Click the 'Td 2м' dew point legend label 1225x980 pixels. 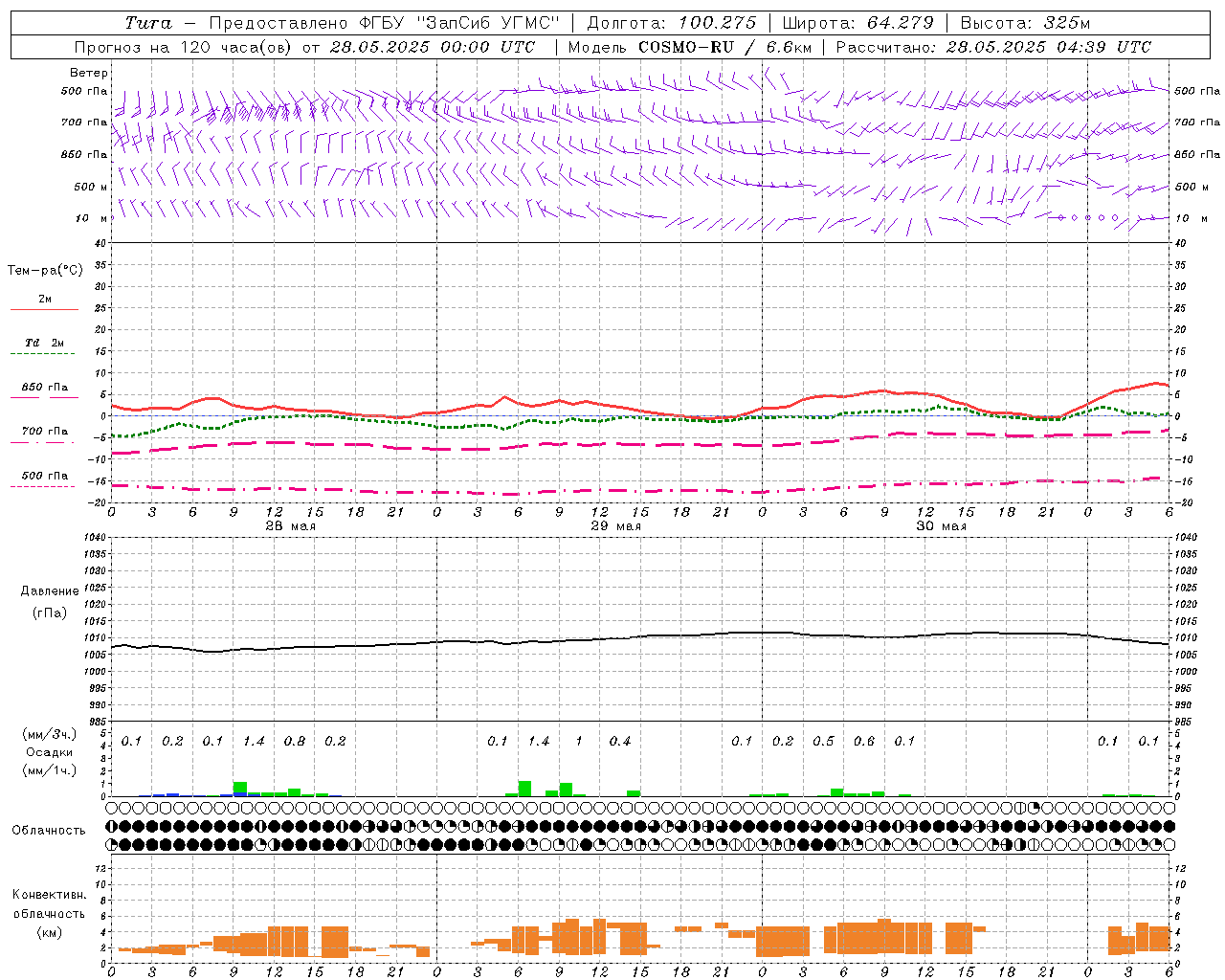(x=45, y=343)
